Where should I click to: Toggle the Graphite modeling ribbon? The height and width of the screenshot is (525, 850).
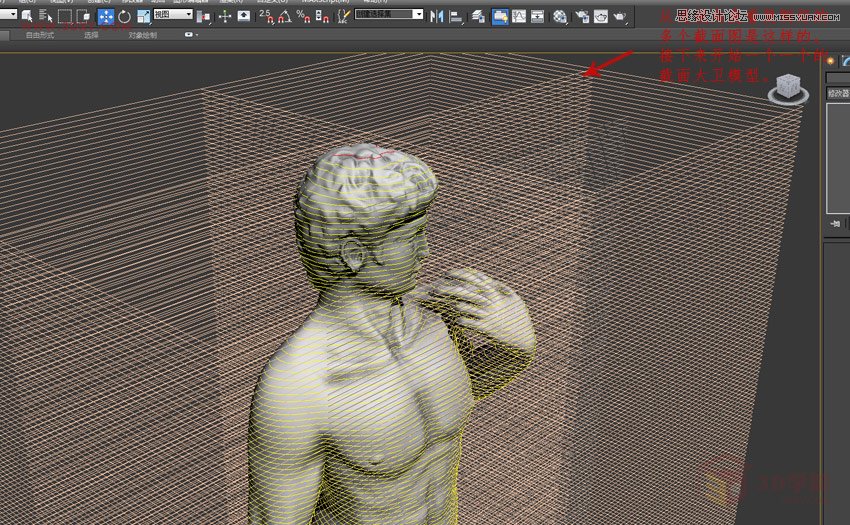coord(500,17)
